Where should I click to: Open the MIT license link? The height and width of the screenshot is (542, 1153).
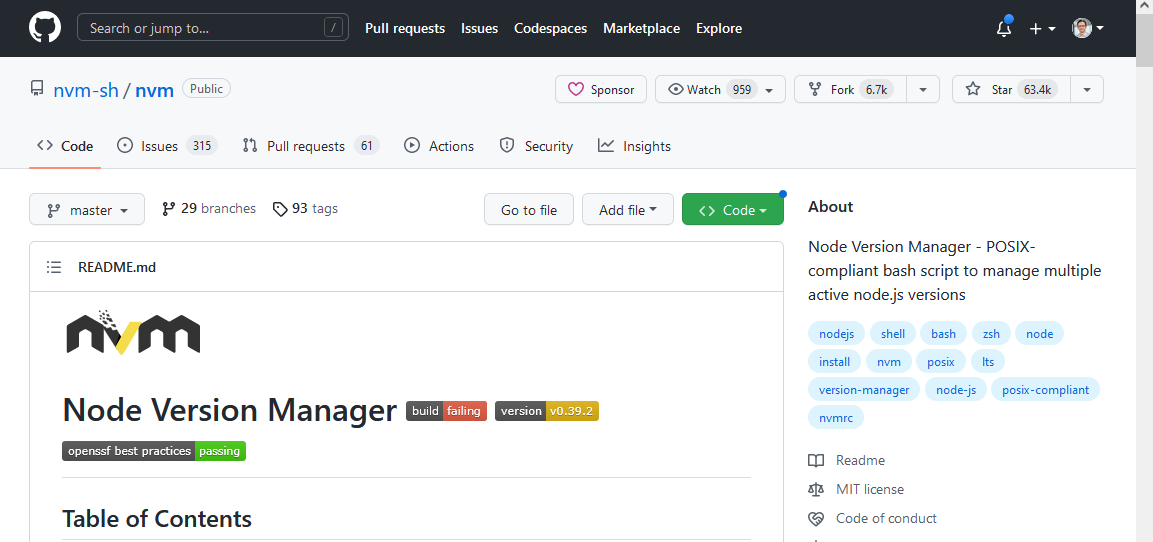856,489
